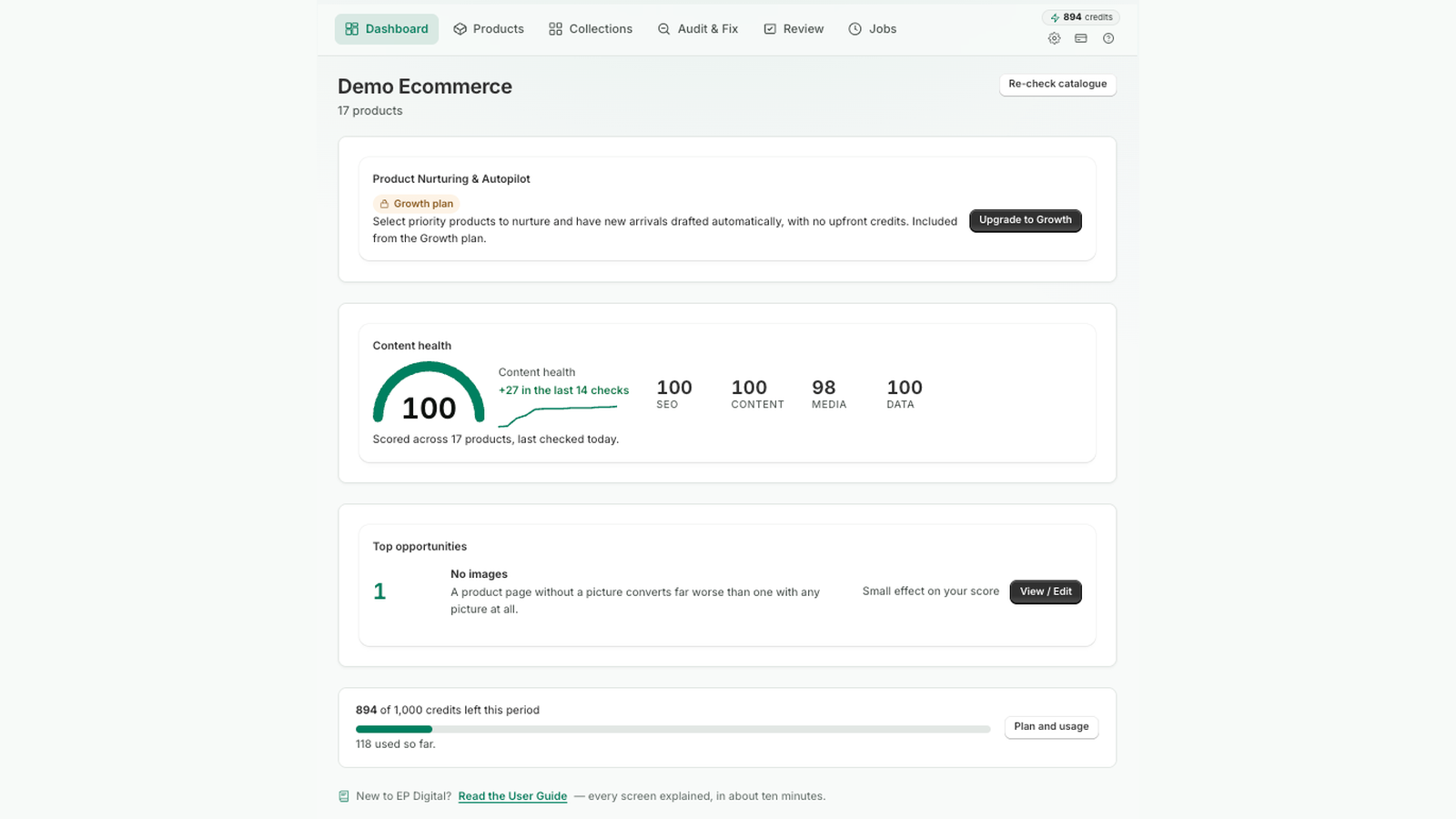The height and width of the screenshot is (819, 1456).
Task: Go to the Review tab
Action: (x=794, y=29)
